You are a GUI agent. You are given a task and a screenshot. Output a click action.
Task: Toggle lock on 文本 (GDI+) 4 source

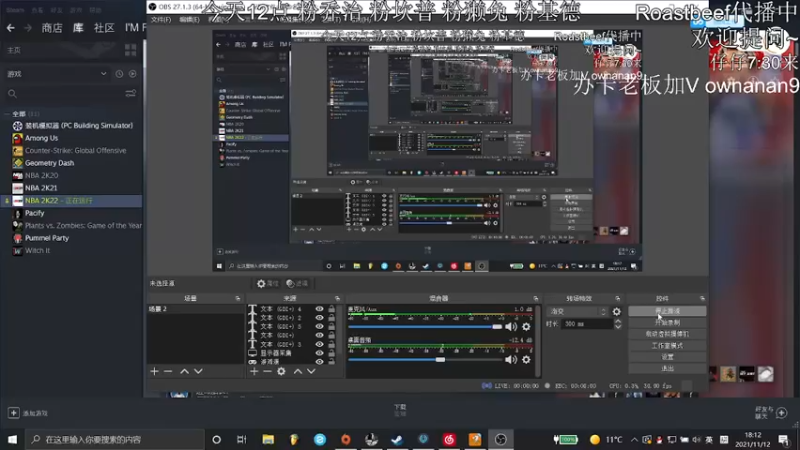(332, 309)
